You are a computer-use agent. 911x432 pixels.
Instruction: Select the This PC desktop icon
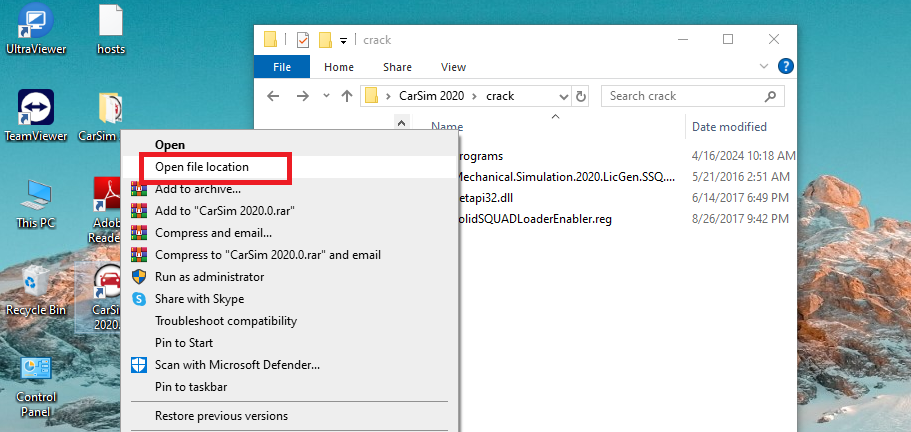[35, 198]
